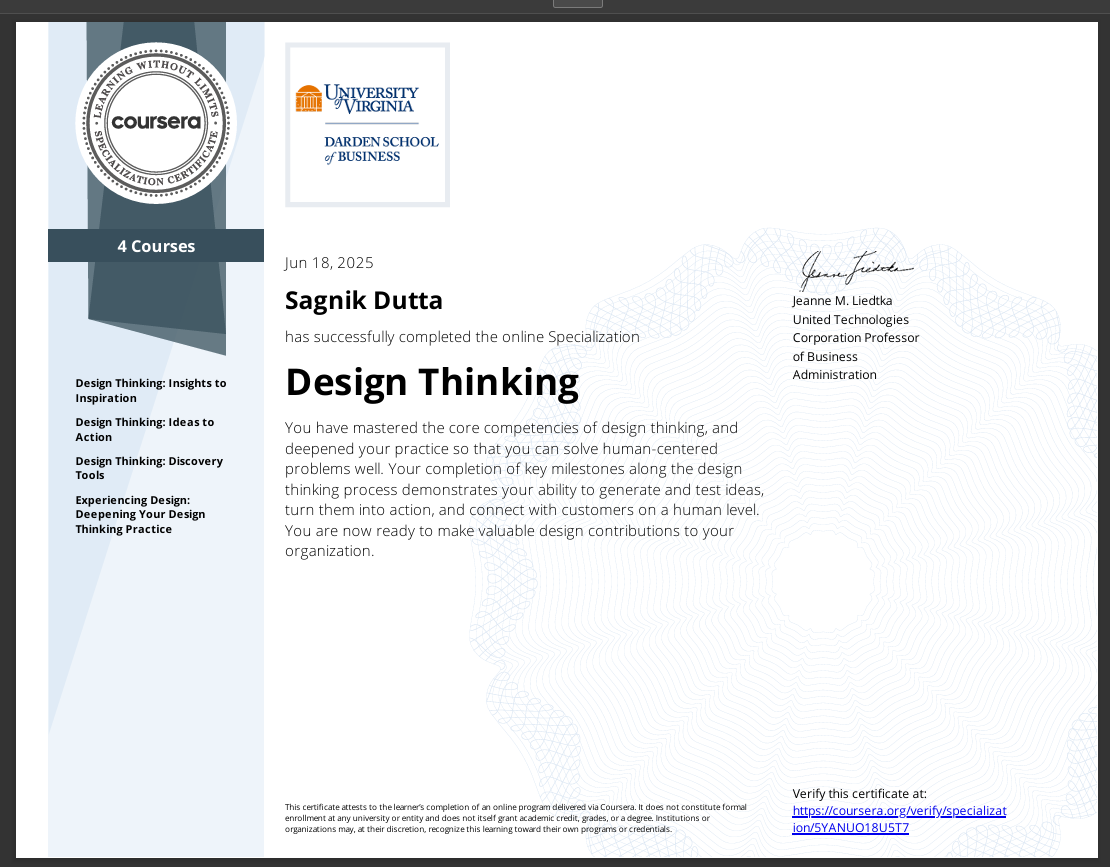Click the University of Virginia rotunda logo
This screenshot has height=867, width=1110.
309,99
